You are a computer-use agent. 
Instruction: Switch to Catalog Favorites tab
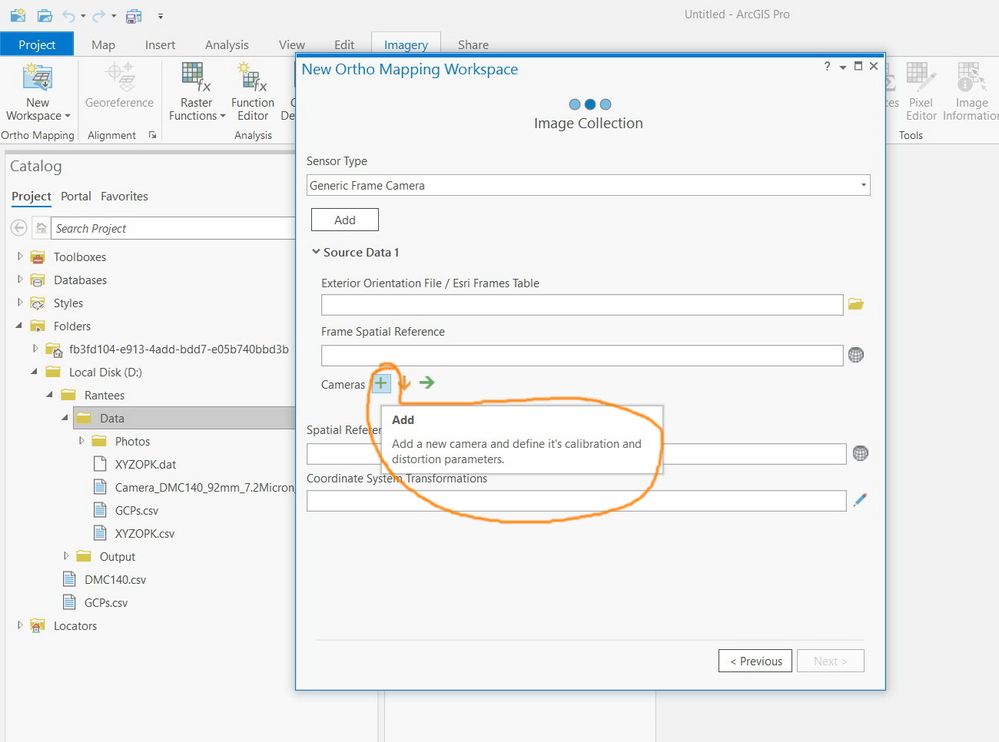click(x=124, y=196)
